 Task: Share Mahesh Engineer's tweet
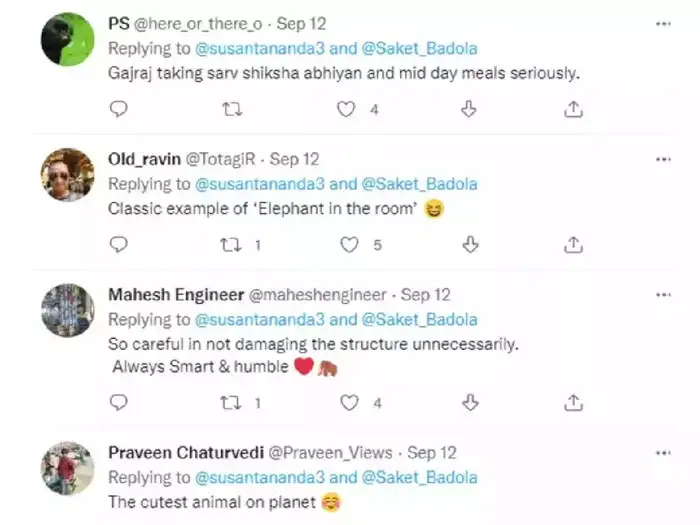[574, 402]
